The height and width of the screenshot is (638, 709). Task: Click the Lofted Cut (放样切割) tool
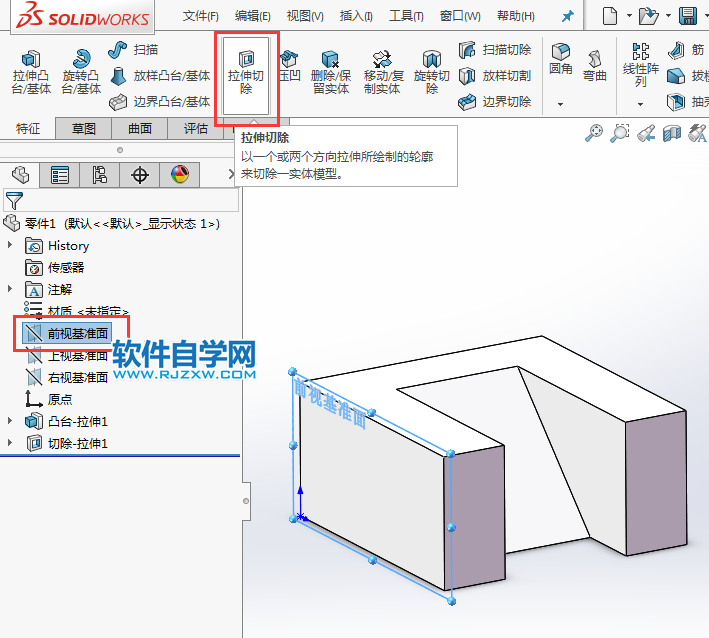pos(495,76)
